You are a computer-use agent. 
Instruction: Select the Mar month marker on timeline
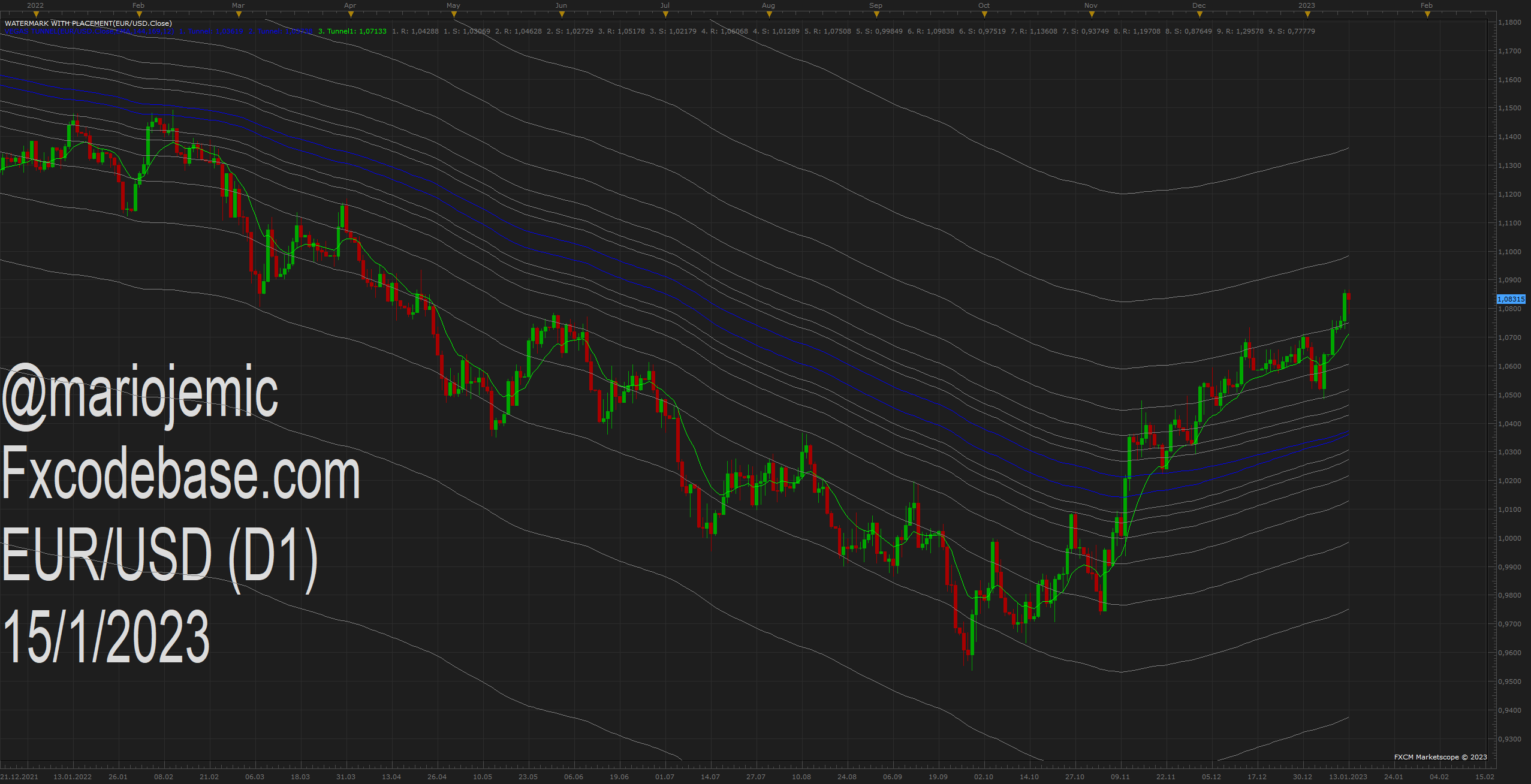239,14
